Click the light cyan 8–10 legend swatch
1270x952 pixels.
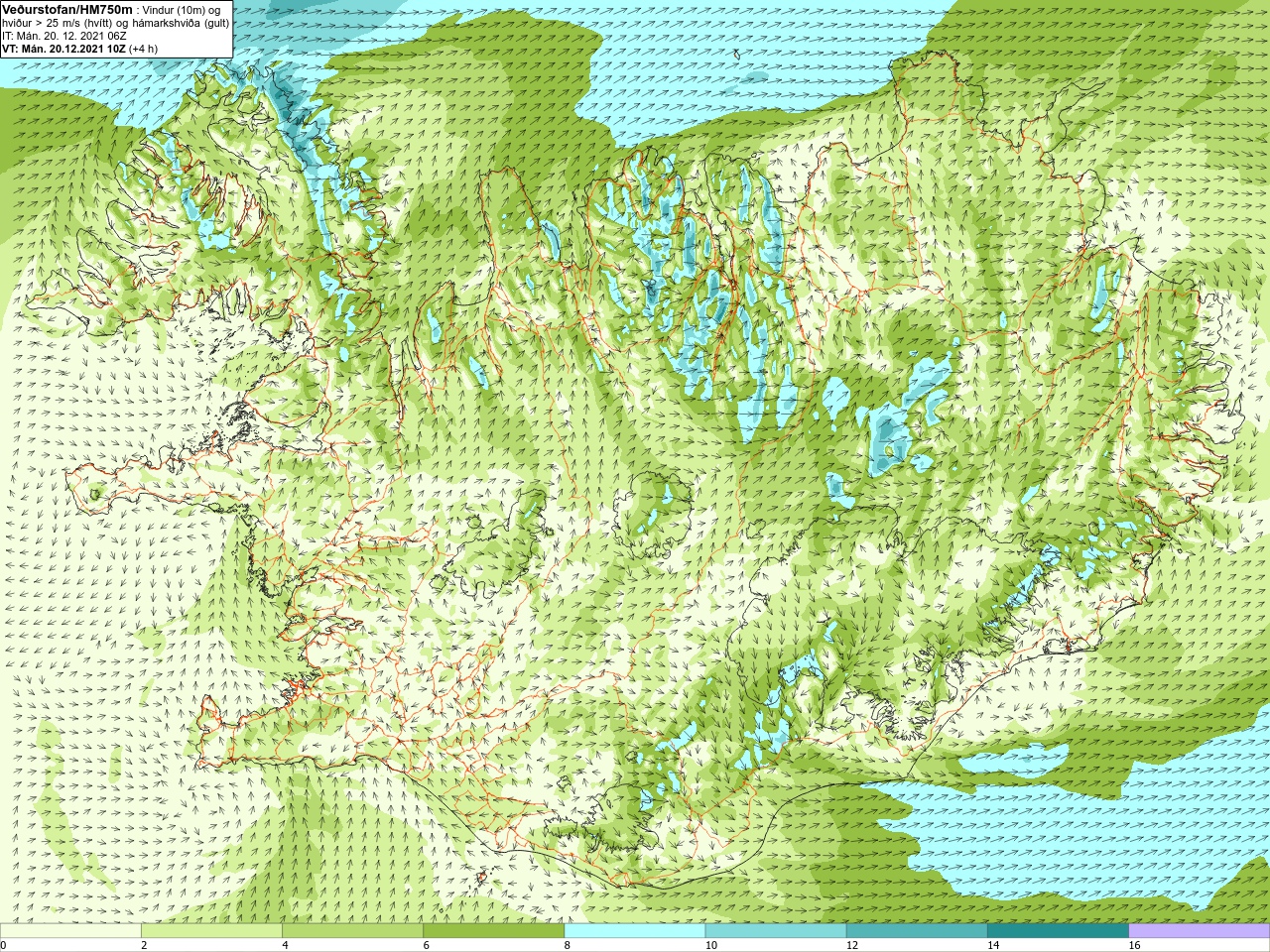click(635, 931)
